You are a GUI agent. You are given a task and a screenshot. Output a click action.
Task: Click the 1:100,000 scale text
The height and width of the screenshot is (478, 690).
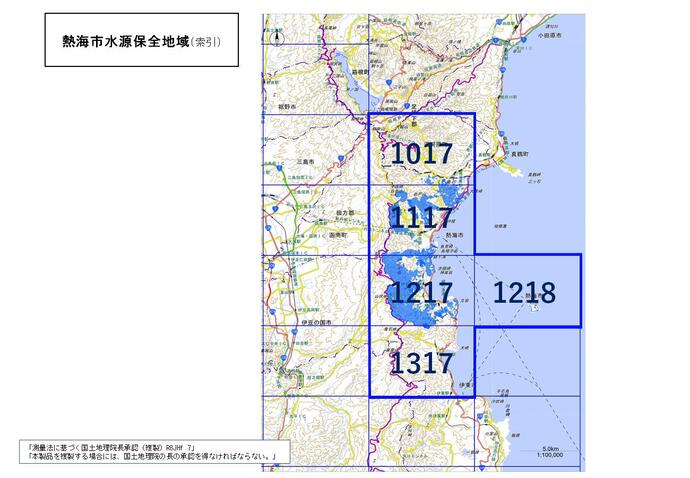[x=550, y=455]
